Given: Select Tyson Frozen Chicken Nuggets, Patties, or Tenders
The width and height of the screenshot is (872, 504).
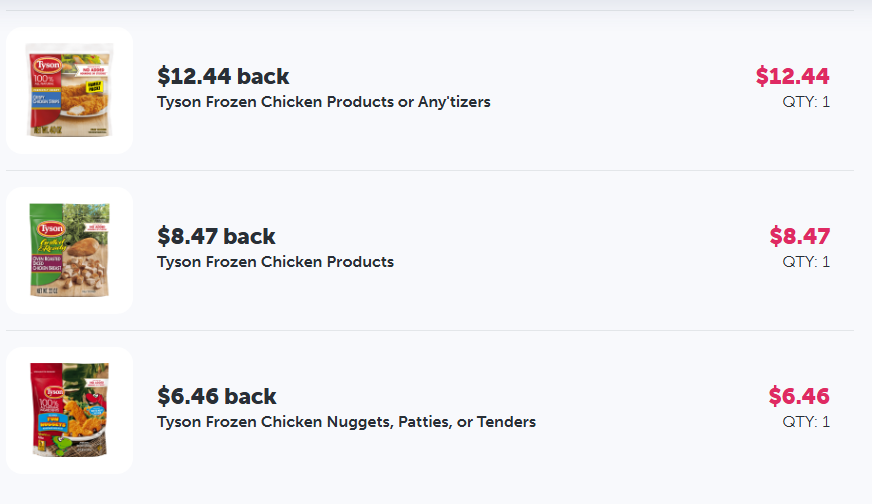Looking at the screenshot, I should coord(346,422).
